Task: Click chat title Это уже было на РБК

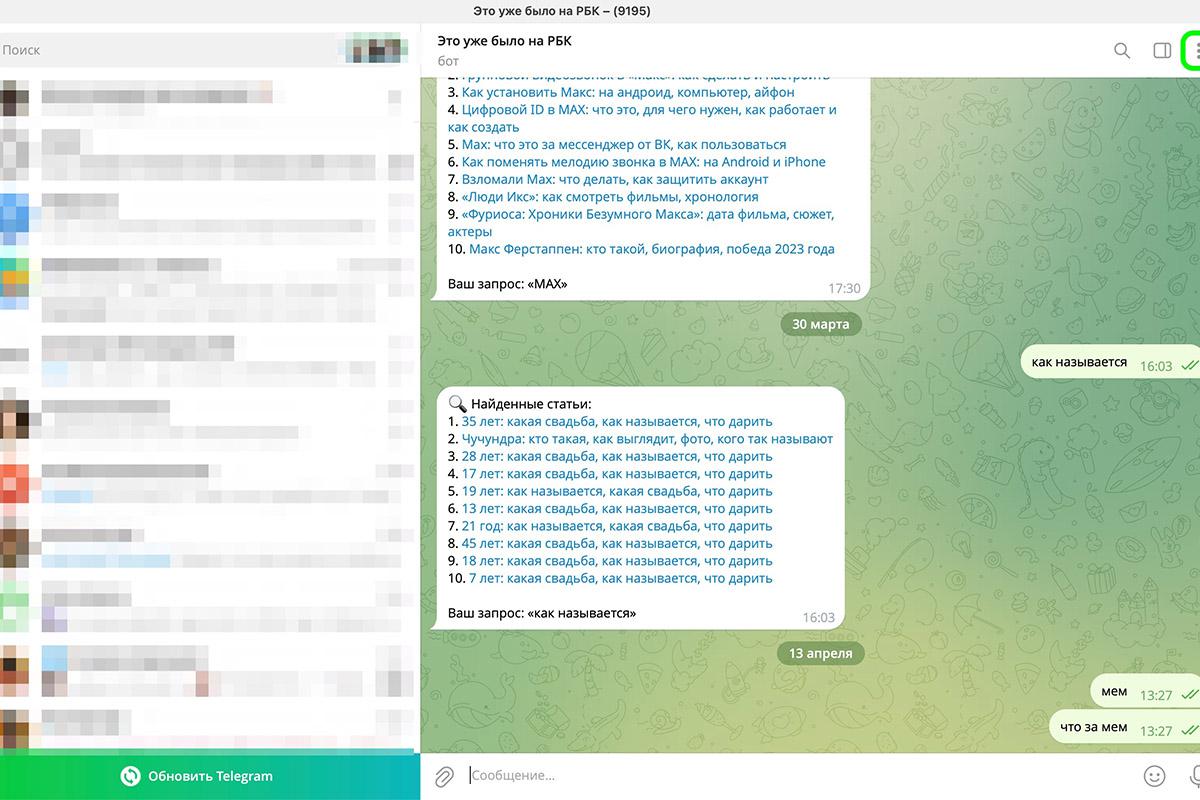Action: 505,41
